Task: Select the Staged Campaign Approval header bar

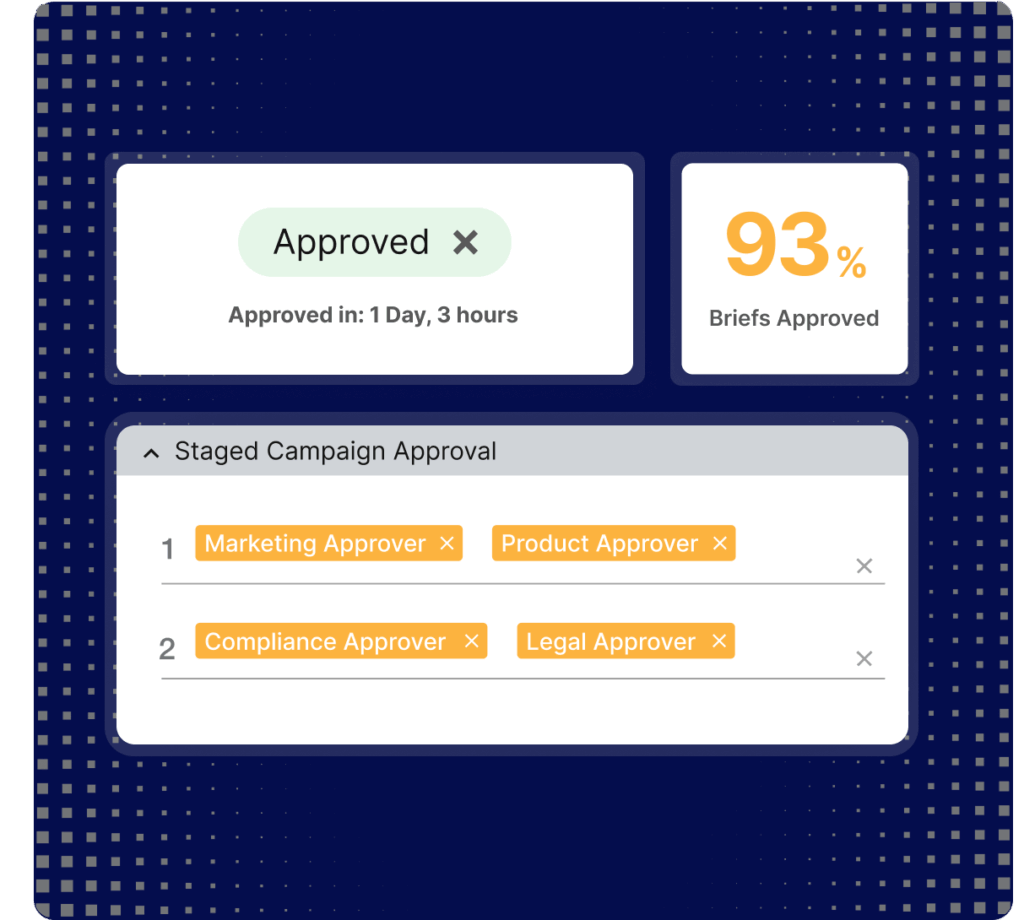Action: (x=512, y=451)
